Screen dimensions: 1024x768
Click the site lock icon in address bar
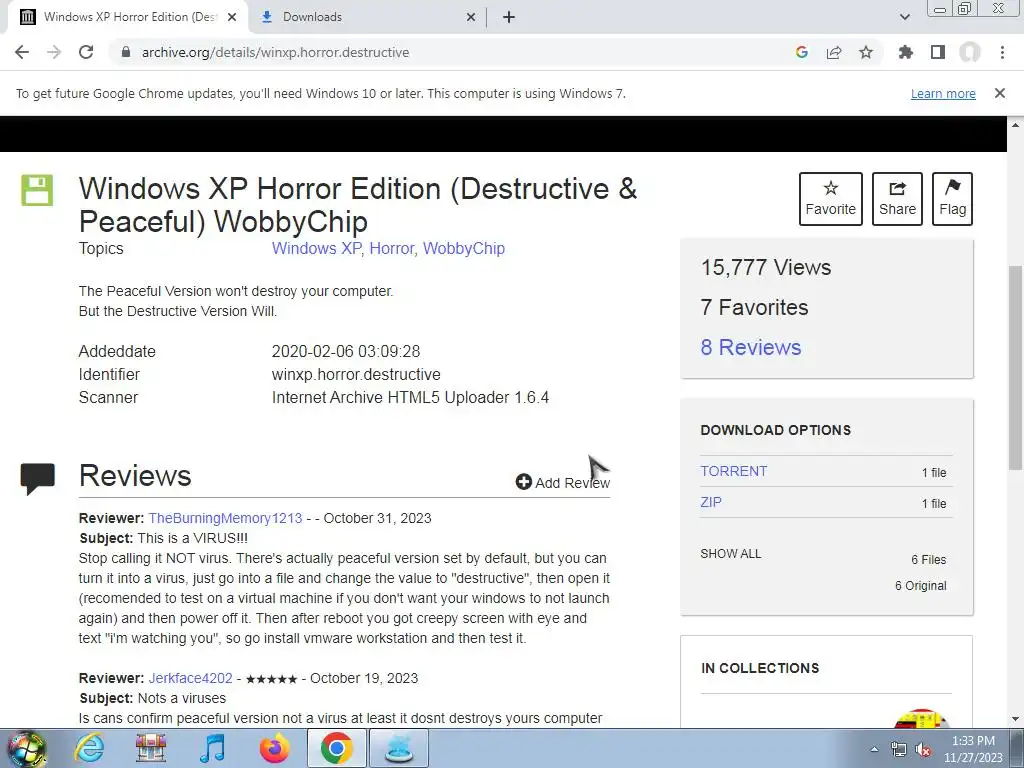126,52
